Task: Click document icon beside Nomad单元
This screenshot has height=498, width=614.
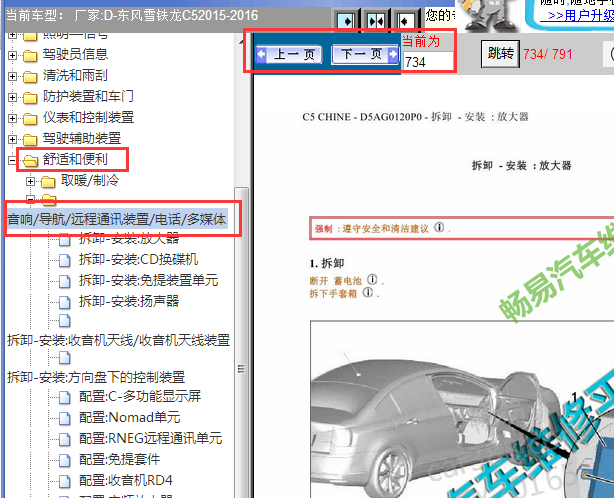Action: tap(65, 419)
